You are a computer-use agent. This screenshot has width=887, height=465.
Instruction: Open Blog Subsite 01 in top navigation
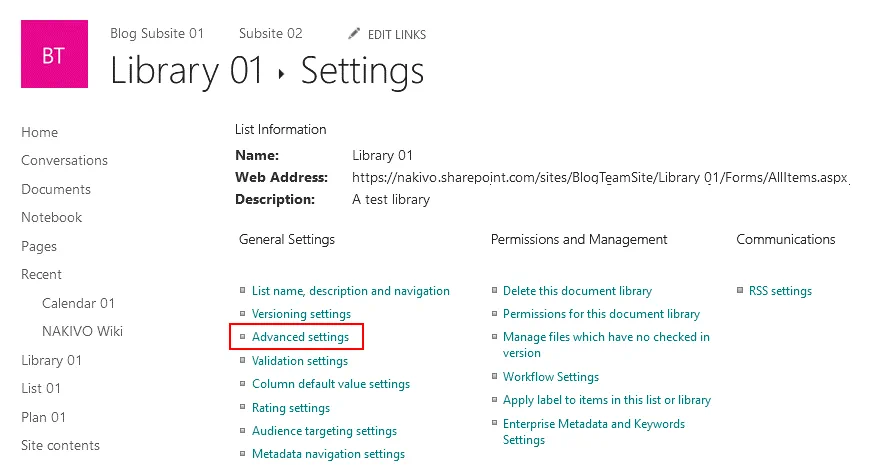pos(157,34)
